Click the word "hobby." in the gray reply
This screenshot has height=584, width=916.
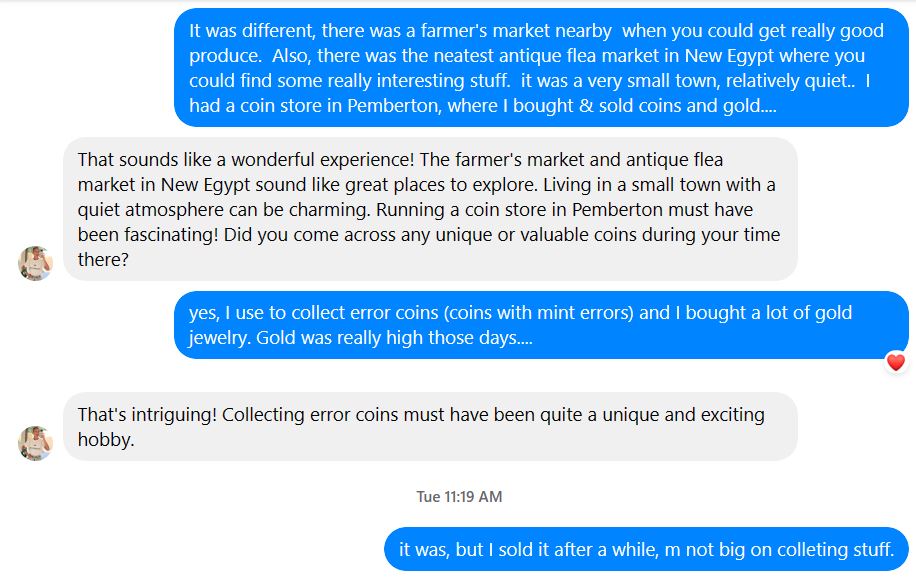pos(105,439)
